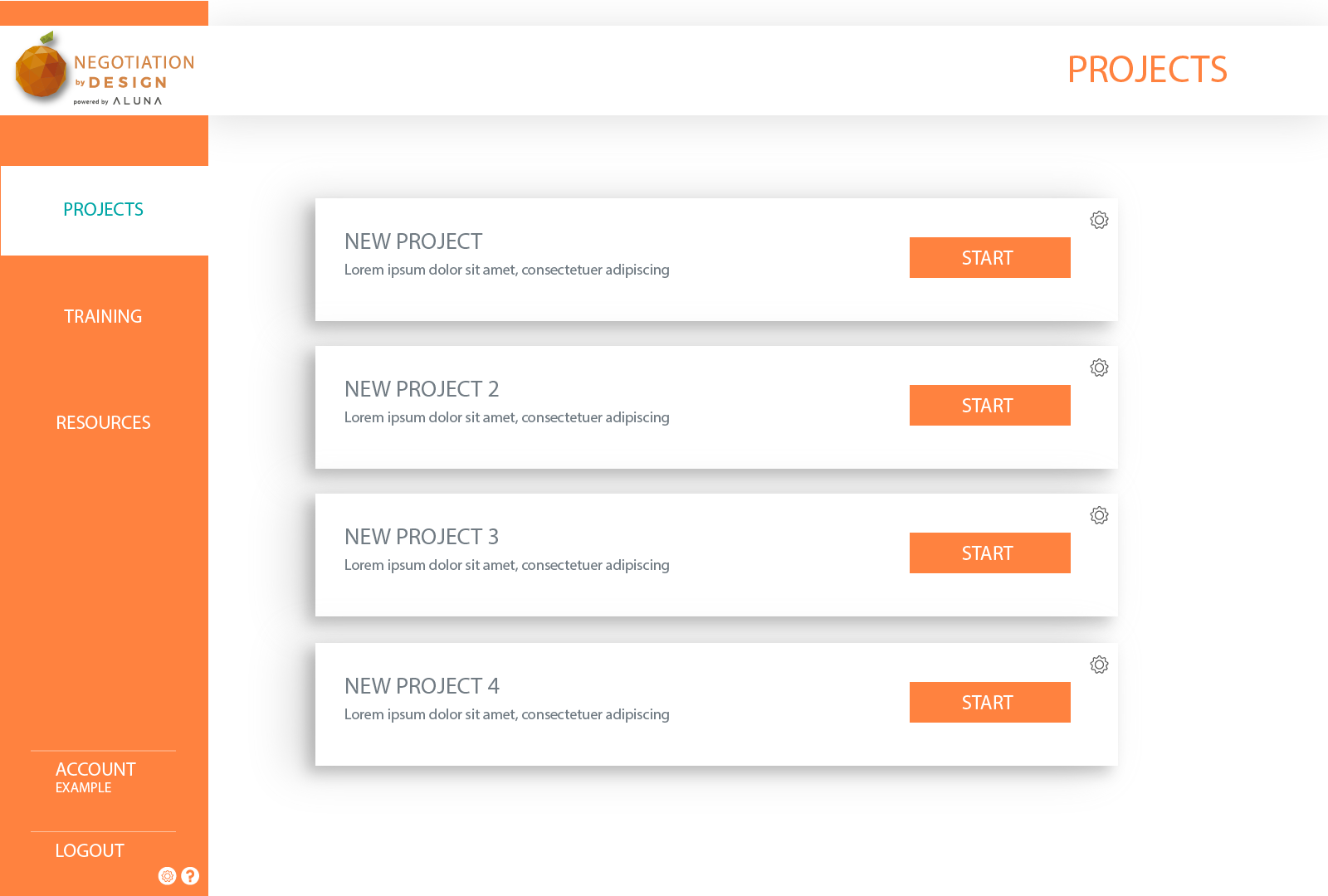Click the Projects page header title
1328x896 pixels.
pyautogui.click(x=1147, y=70)
